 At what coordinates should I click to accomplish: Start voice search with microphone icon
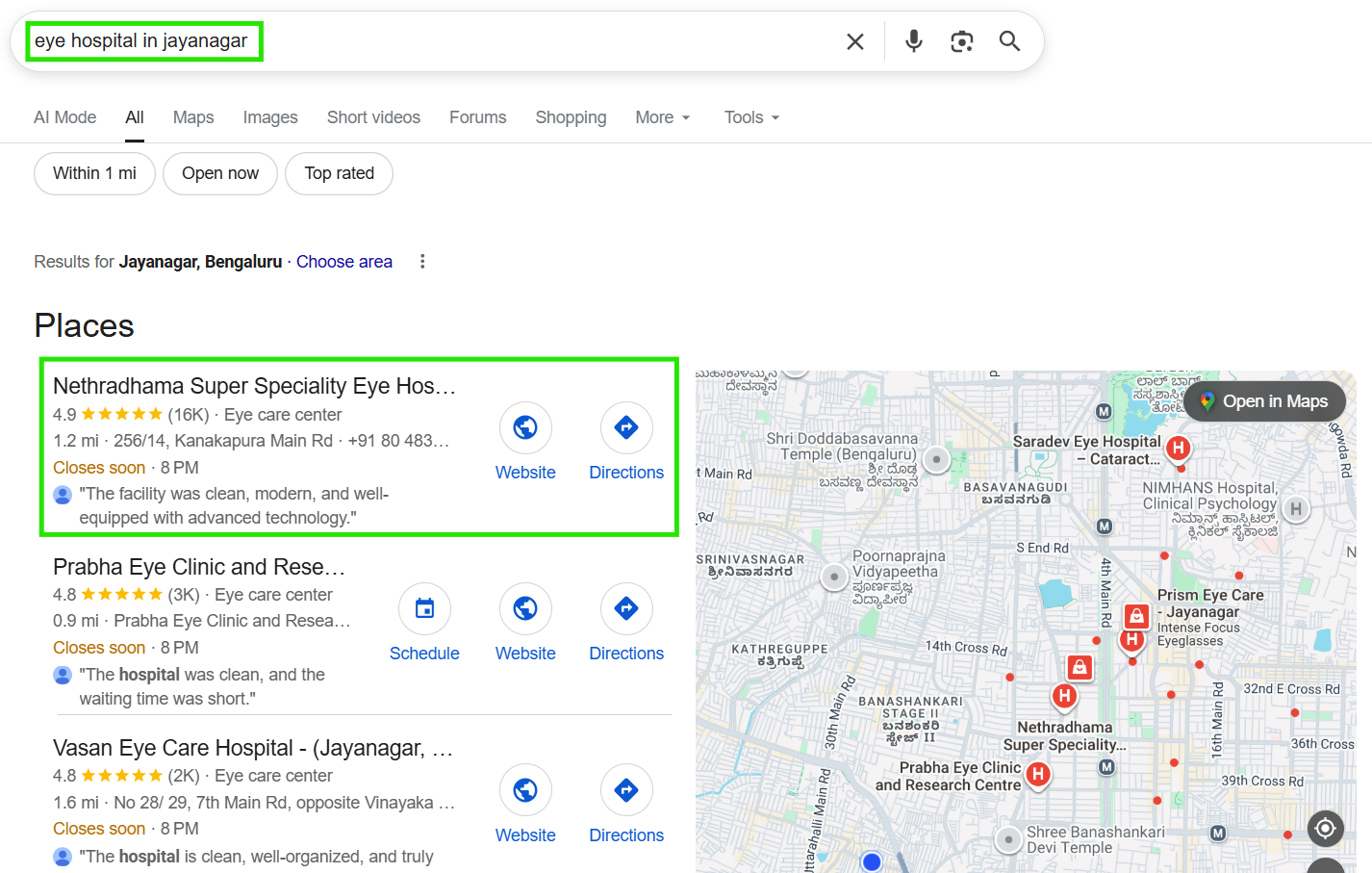point(913,41)
